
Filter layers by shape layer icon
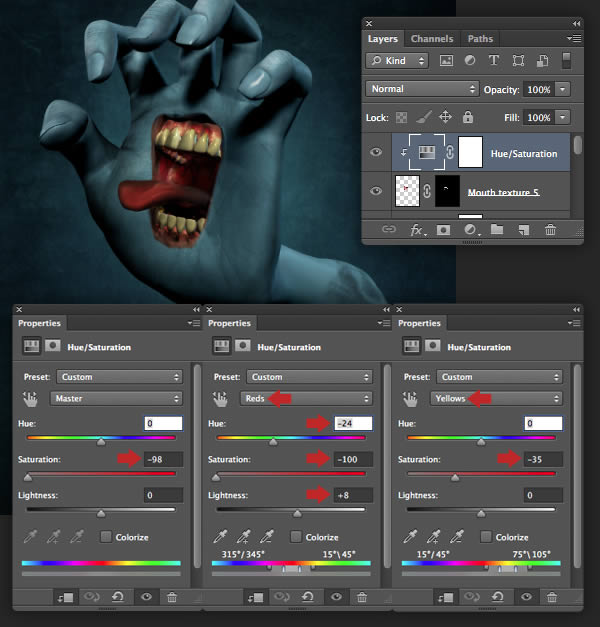pyautogui.click(x=518, y=60)
